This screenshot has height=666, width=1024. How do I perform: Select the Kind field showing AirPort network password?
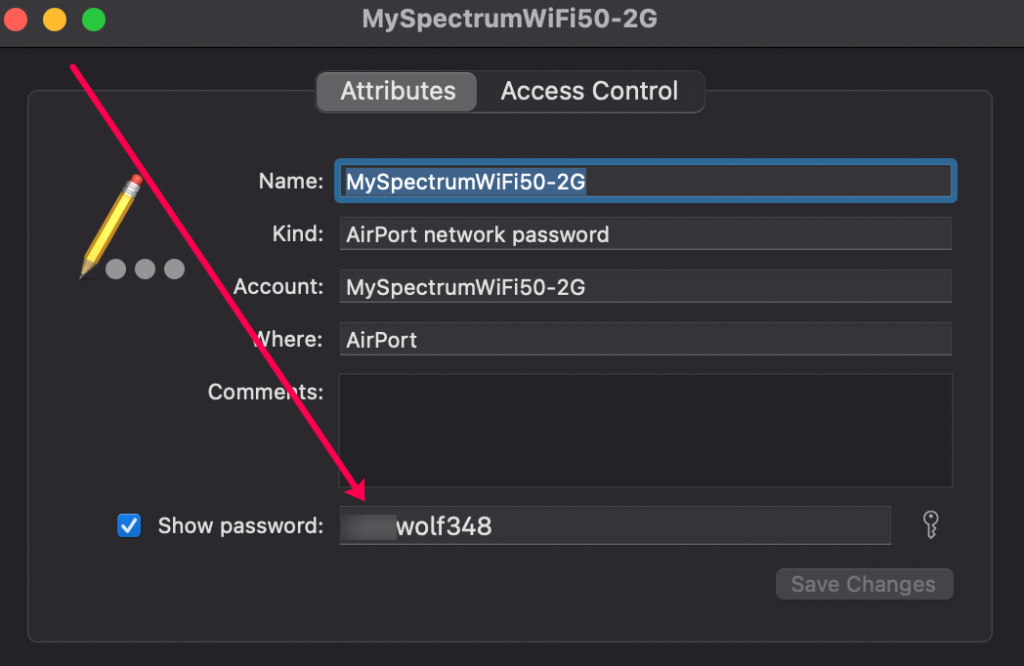pyautogui.click(x=645, y=234)
